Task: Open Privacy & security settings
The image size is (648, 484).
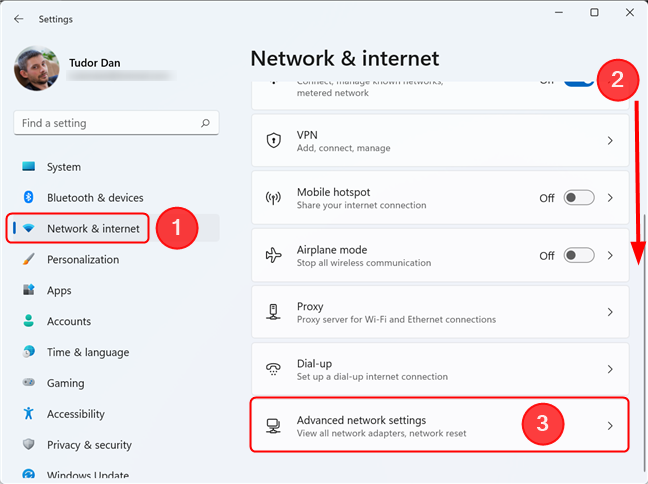Action: pos(116,444)
